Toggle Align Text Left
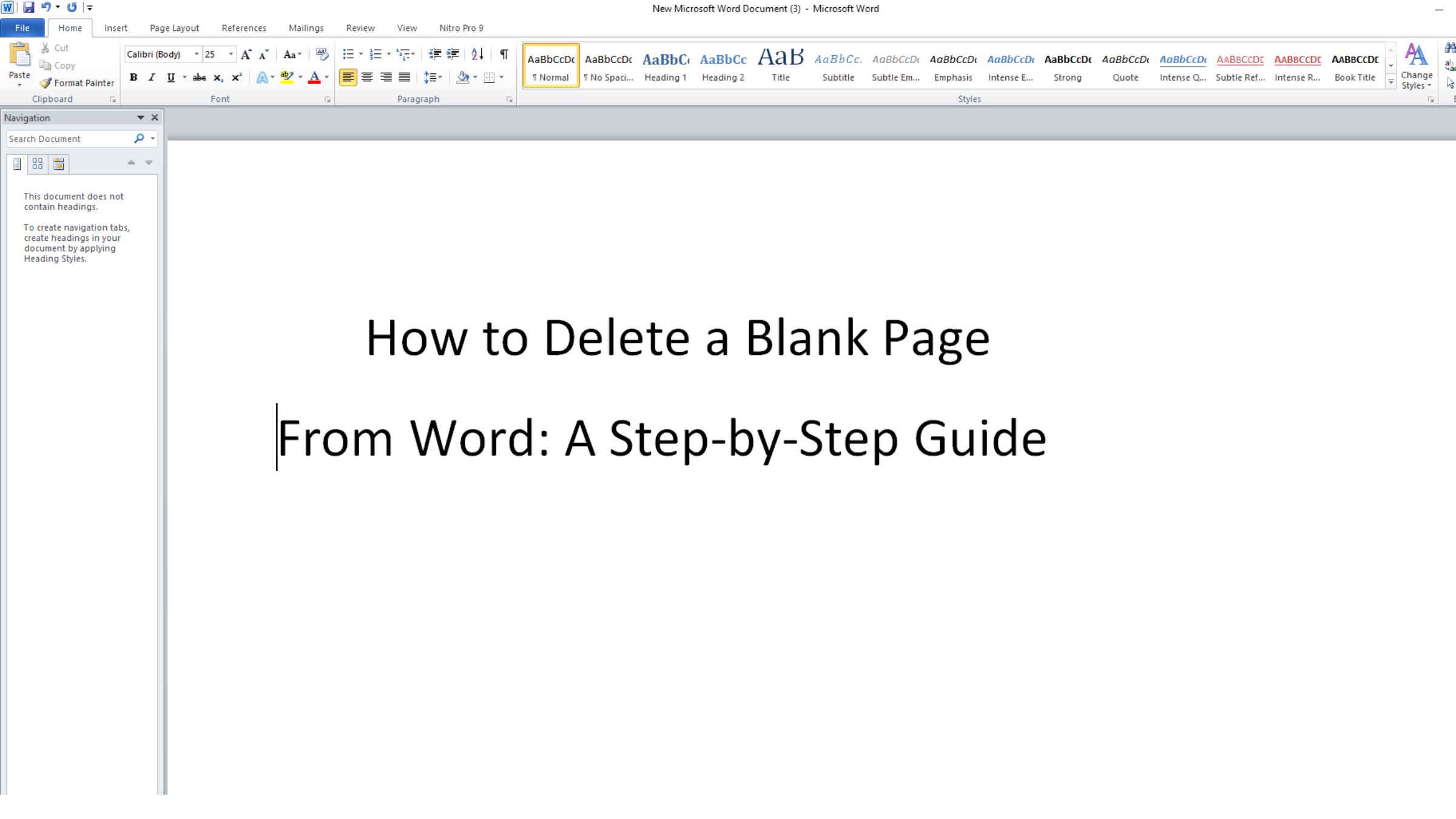The height and width of the screenshot is (819, 1456). [348, 78]
